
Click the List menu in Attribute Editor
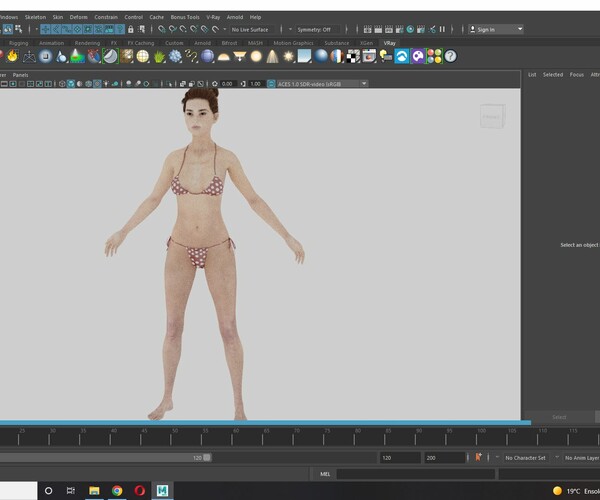click(532, 75)
